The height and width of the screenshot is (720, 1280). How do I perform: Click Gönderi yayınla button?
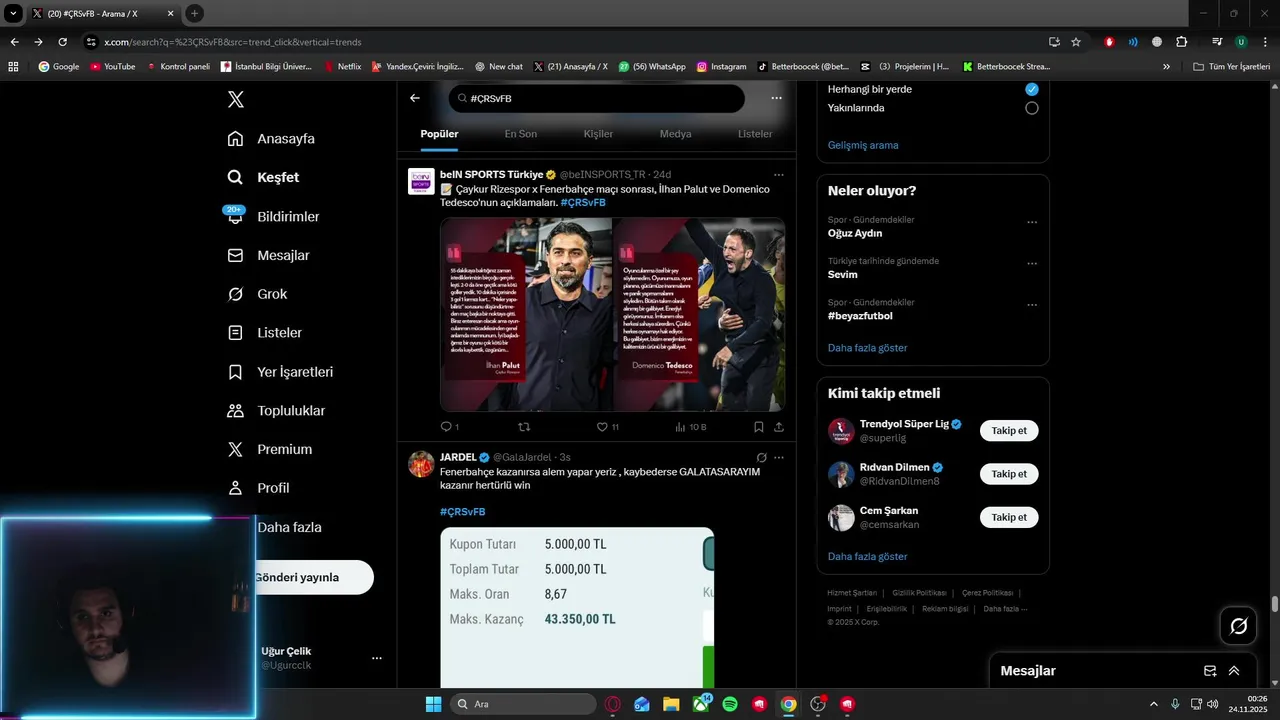tap(313, 577)
